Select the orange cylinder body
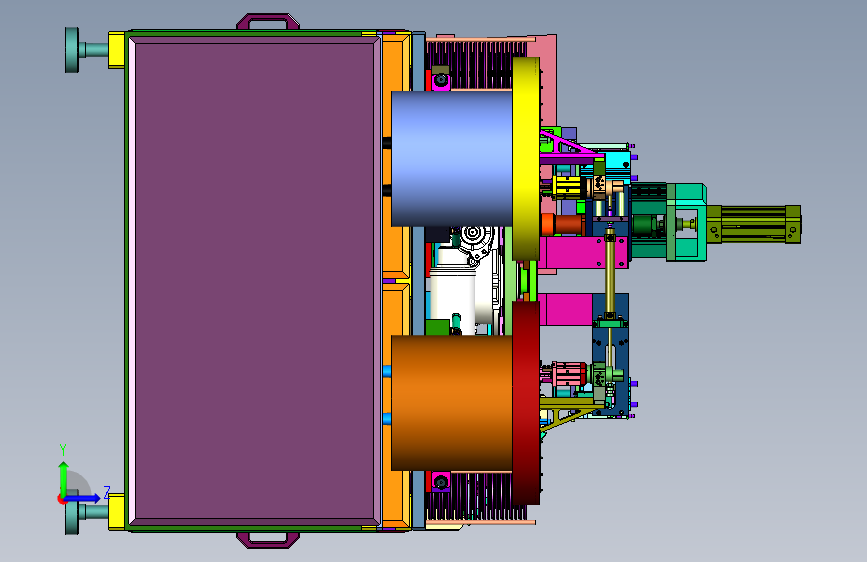867x562 pixels. click(x=452, y=403)
